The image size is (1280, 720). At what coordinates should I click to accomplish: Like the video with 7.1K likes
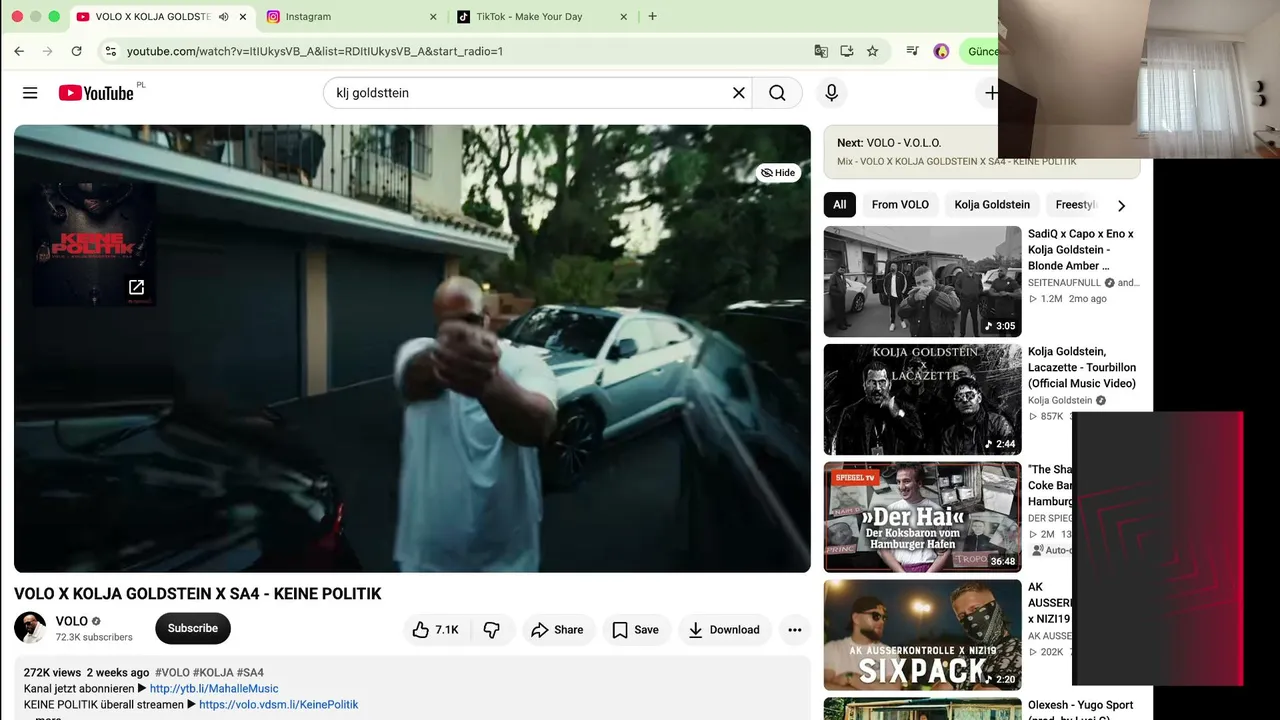436,630
